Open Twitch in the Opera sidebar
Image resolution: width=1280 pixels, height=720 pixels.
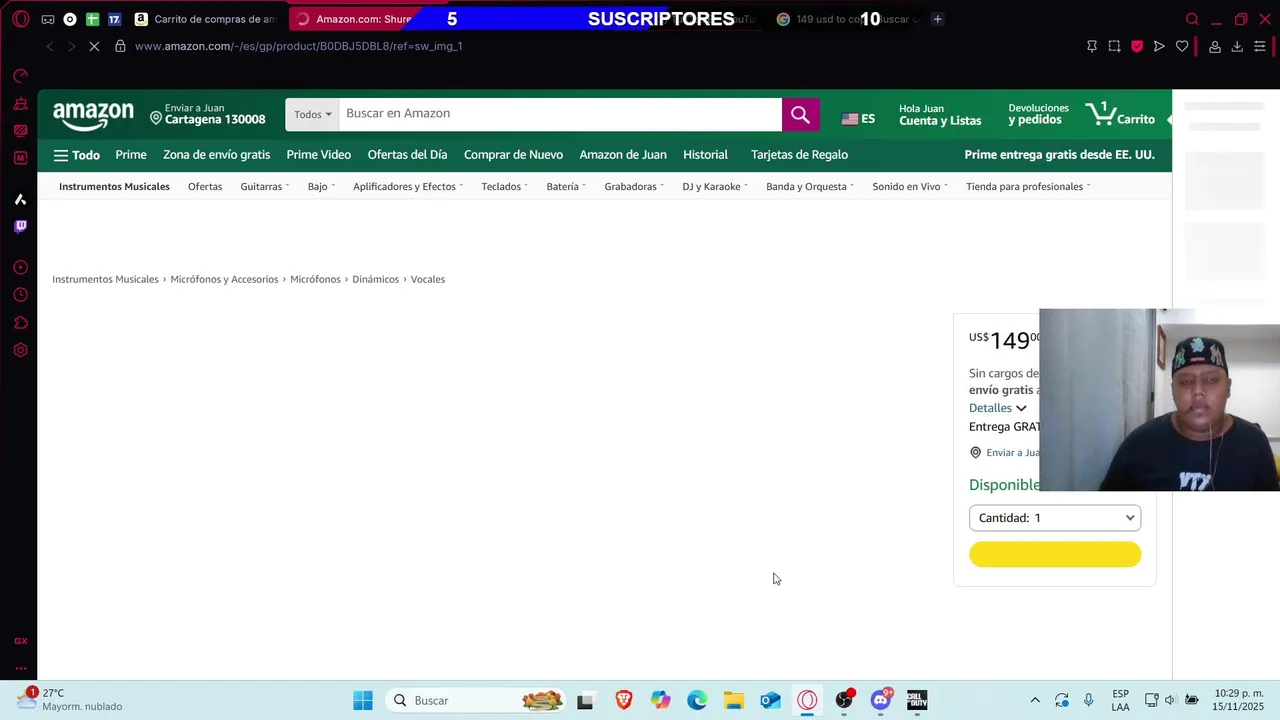(x=20, y=226)
